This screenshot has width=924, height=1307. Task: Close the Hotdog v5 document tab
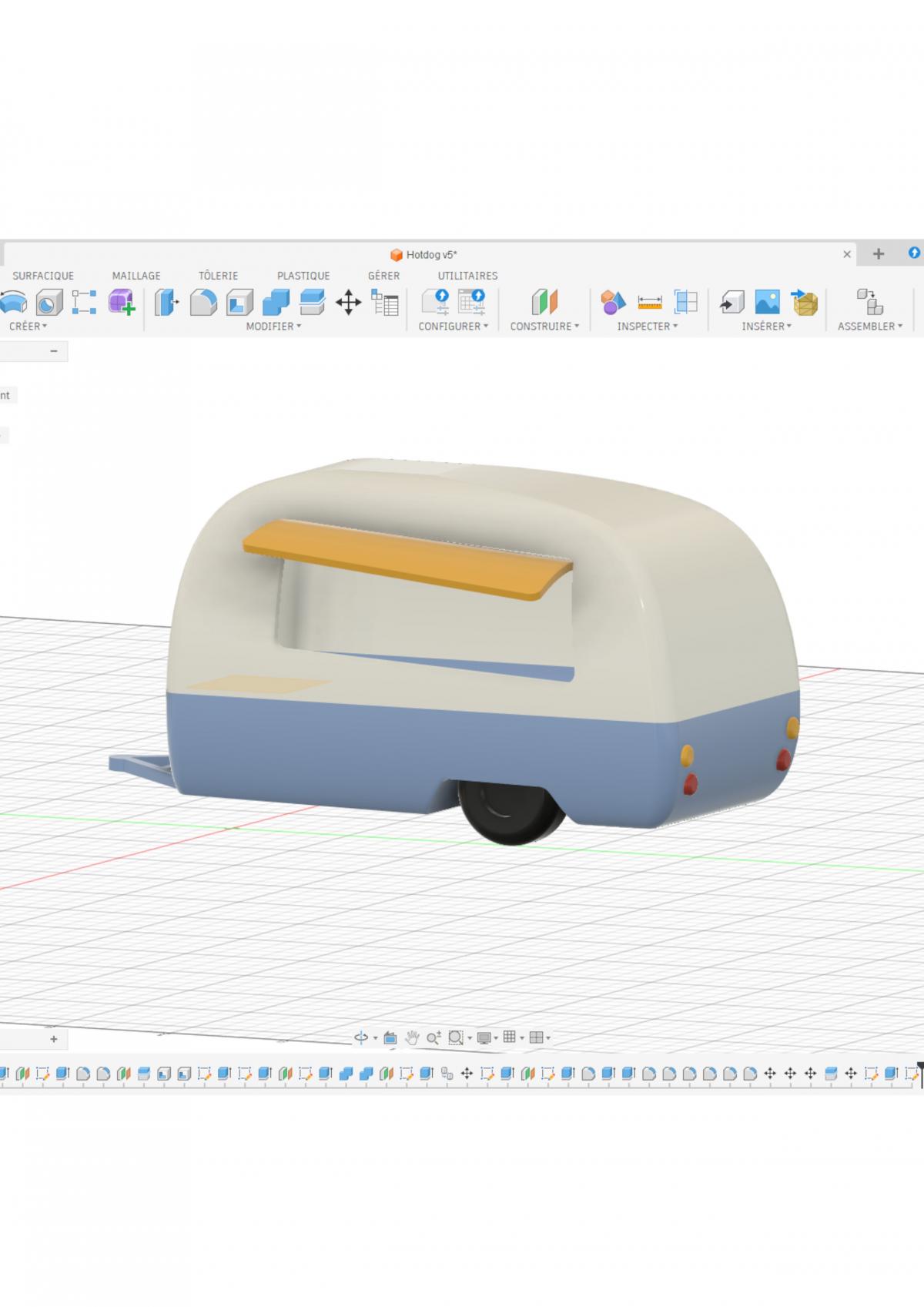click(847, 254)
